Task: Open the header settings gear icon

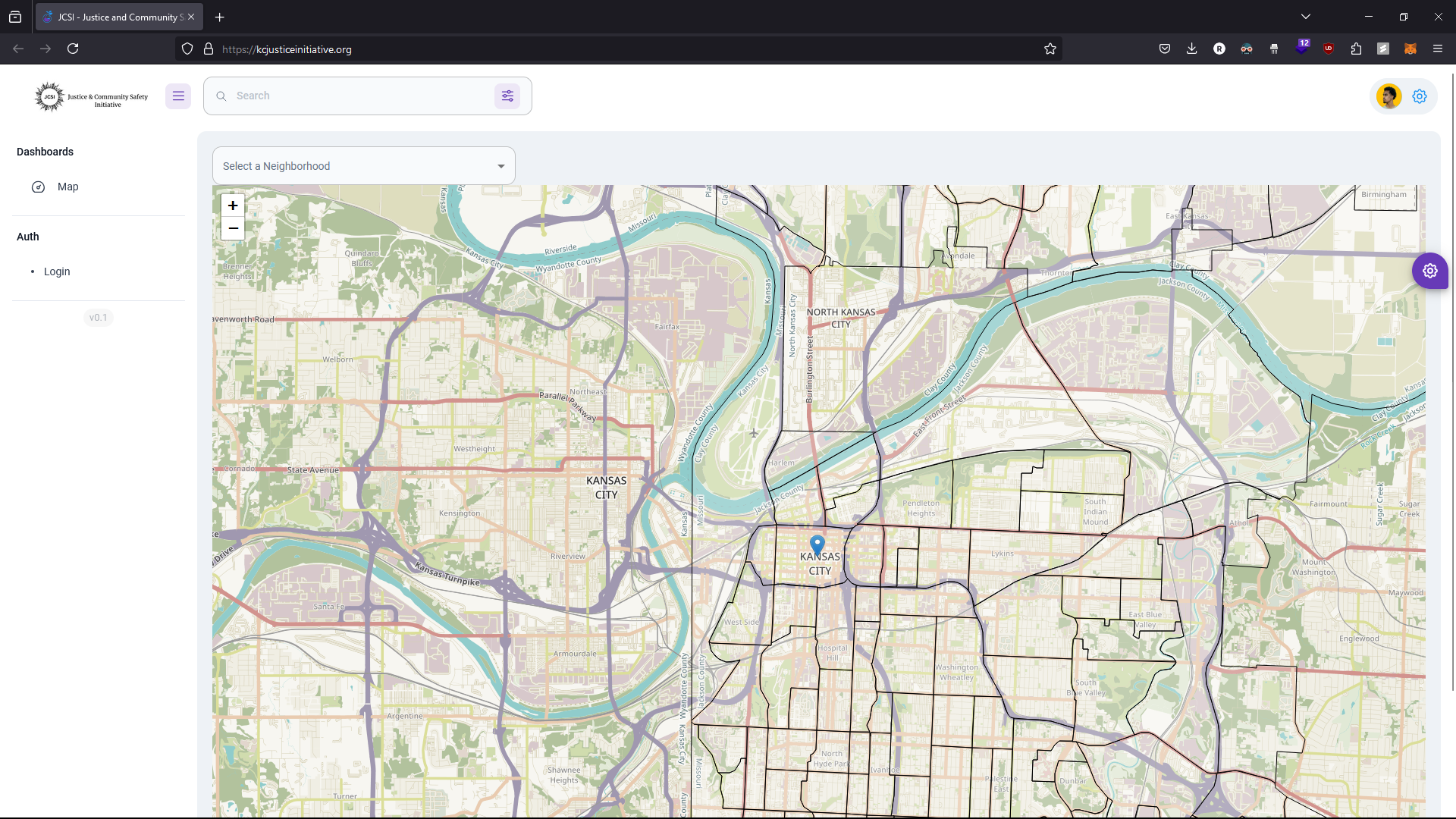Action: point(1420,96)
